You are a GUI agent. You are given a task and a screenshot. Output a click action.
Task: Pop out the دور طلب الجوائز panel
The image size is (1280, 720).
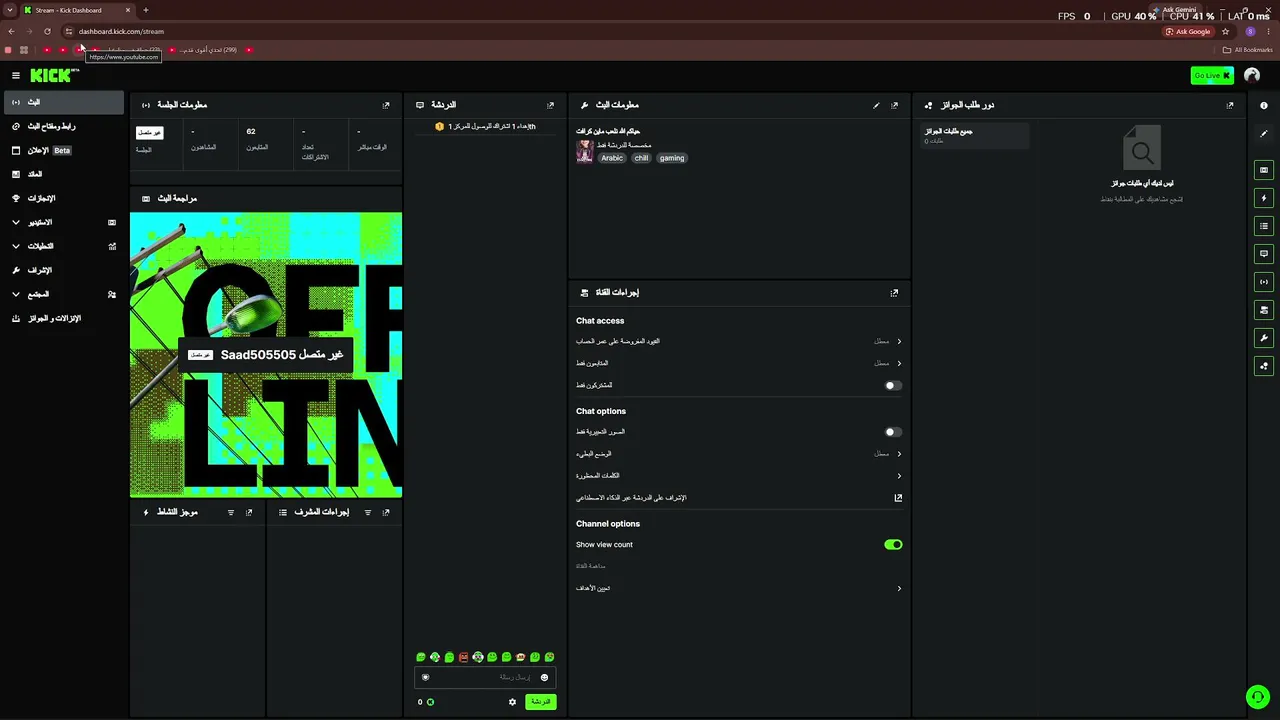pos(1230,105)
